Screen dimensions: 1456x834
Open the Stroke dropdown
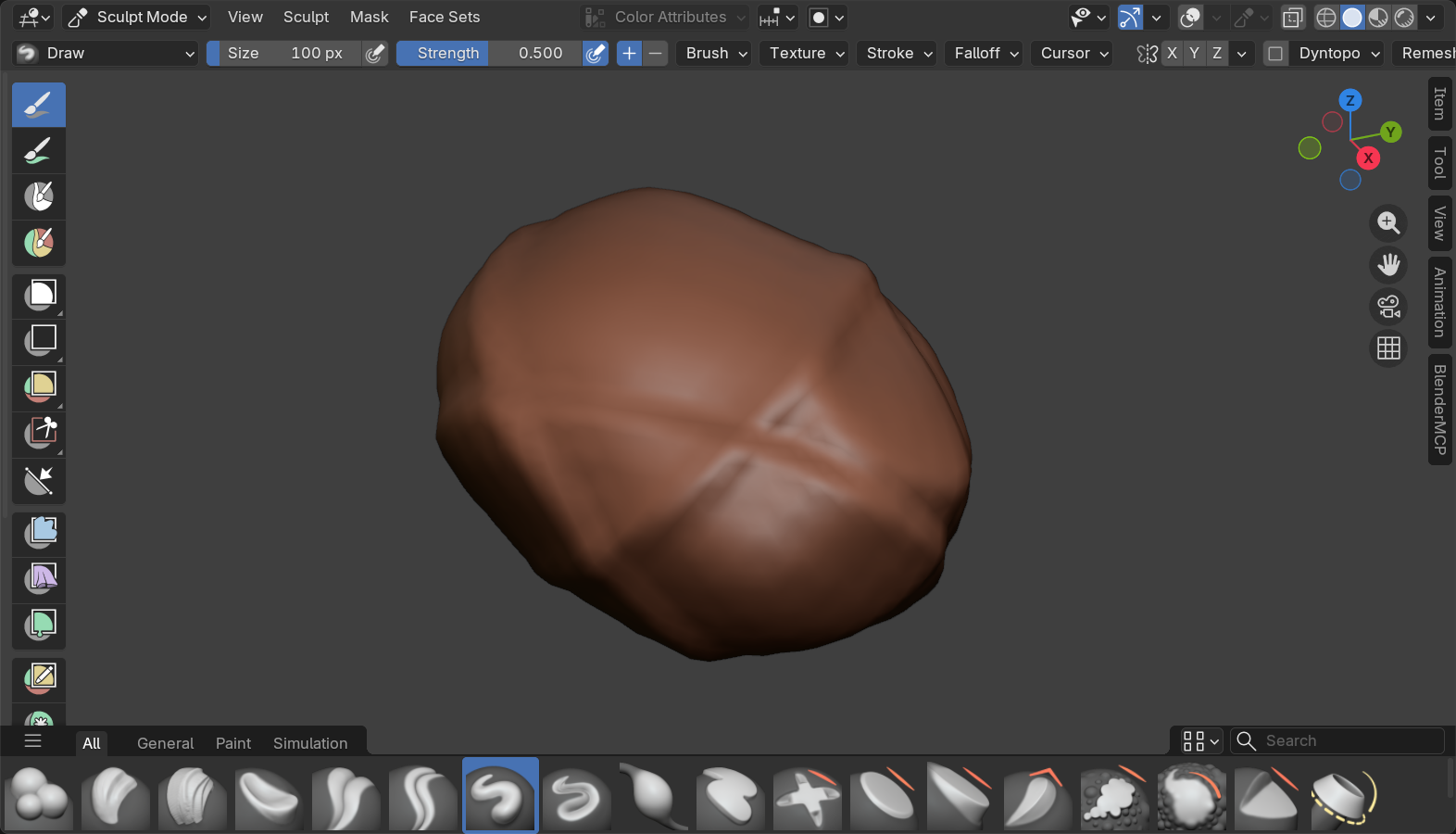click(898, 54)
